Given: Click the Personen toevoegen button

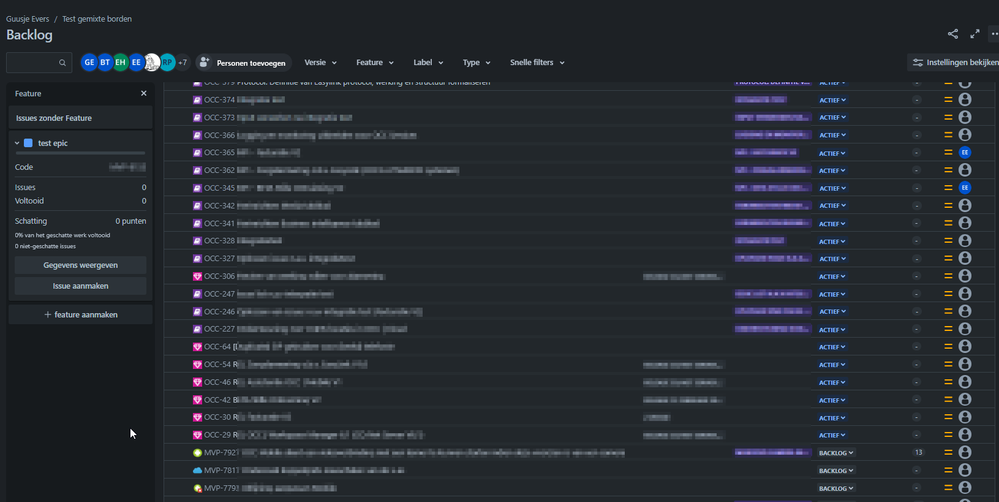Looking at the screenshot, I should point(243,62).
